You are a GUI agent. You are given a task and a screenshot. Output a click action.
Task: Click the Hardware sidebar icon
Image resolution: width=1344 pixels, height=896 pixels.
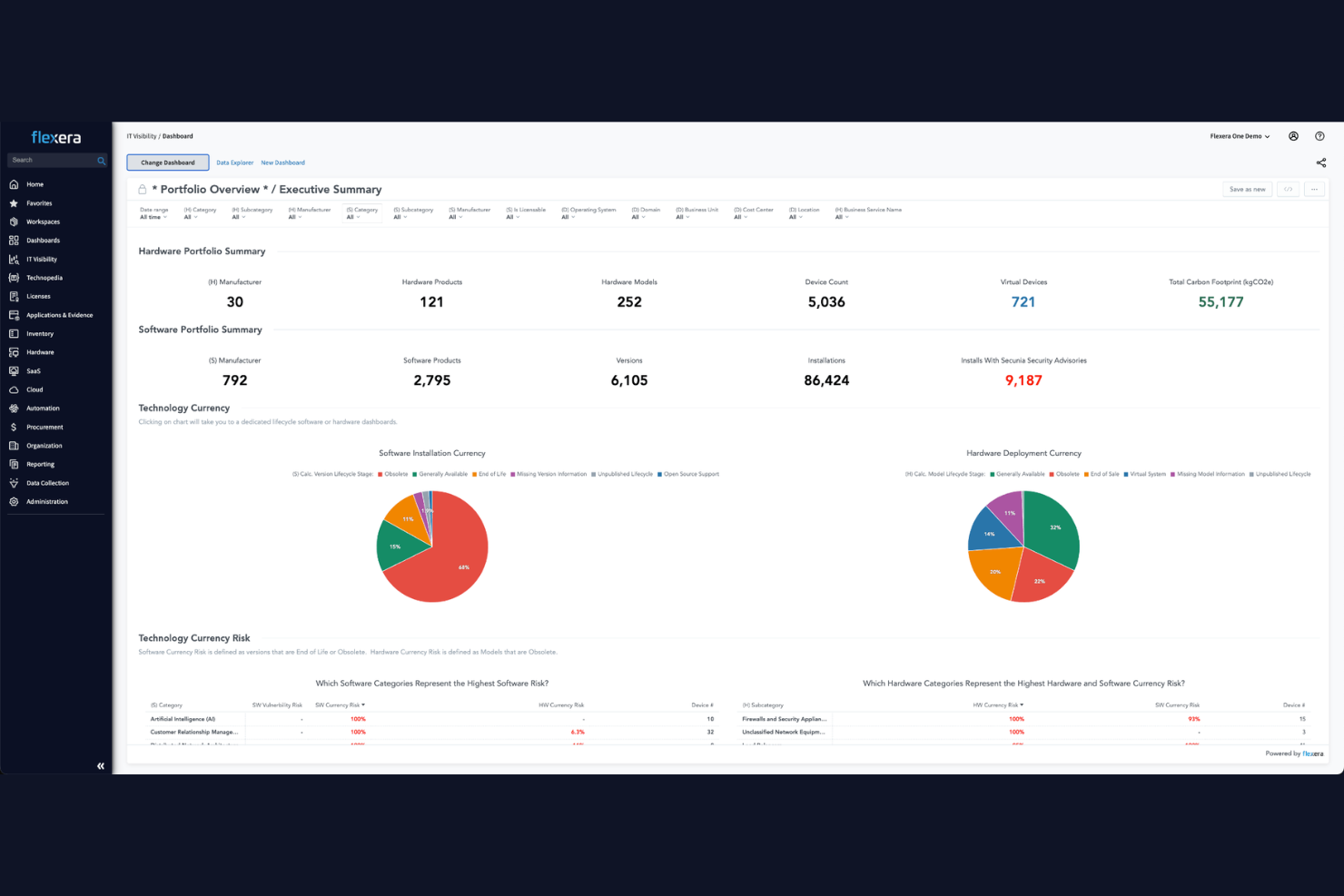tap(14, 352)
